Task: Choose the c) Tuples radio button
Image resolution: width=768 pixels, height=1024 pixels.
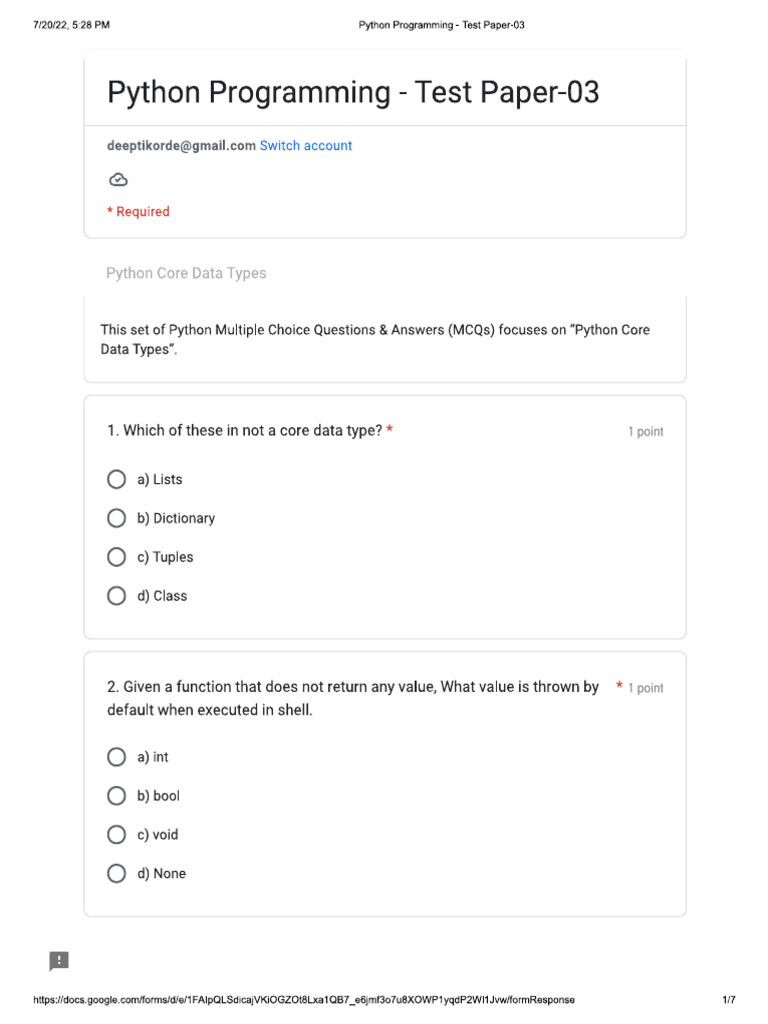Action: (x=117, y=557)
